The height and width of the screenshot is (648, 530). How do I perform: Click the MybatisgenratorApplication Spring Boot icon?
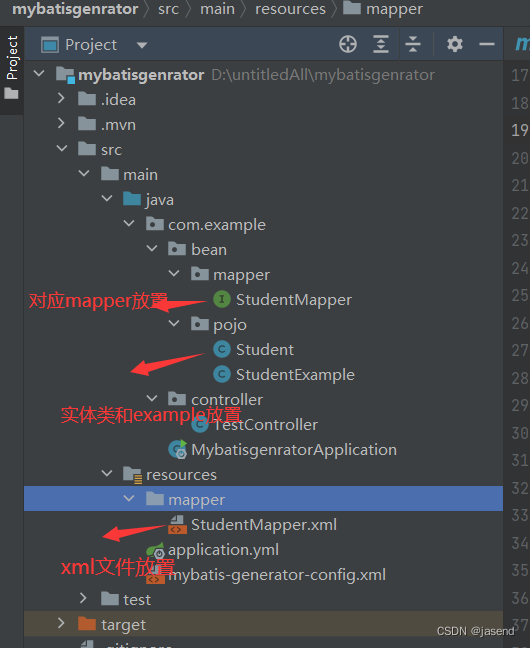[x=178, y=449]
